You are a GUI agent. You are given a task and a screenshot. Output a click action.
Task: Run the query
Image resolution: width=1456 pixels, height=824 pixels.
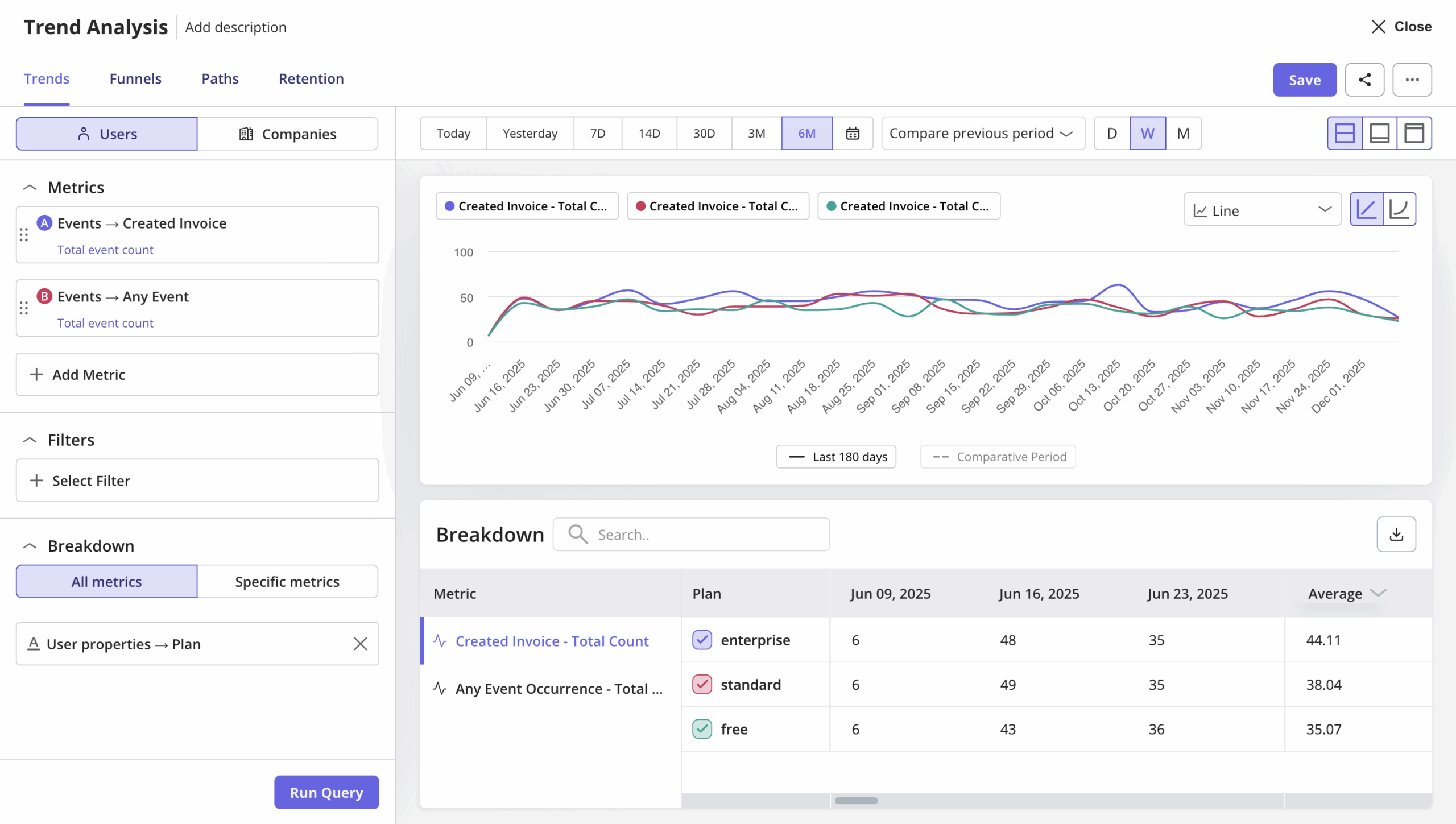326,792
